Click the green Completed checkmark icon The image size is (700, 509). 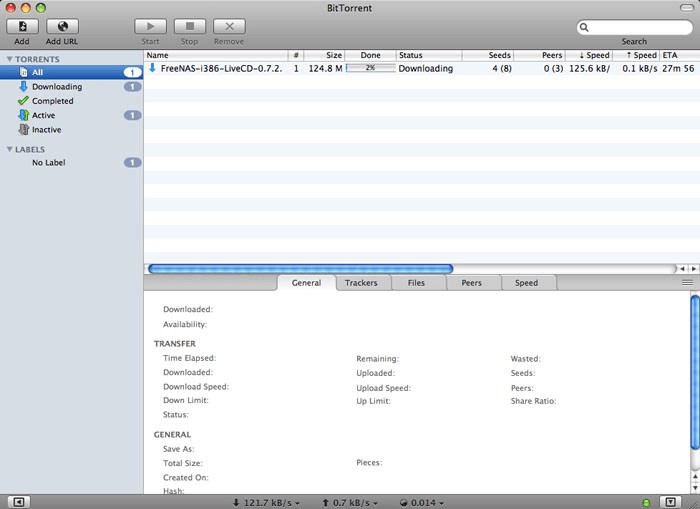pos(23,100)
